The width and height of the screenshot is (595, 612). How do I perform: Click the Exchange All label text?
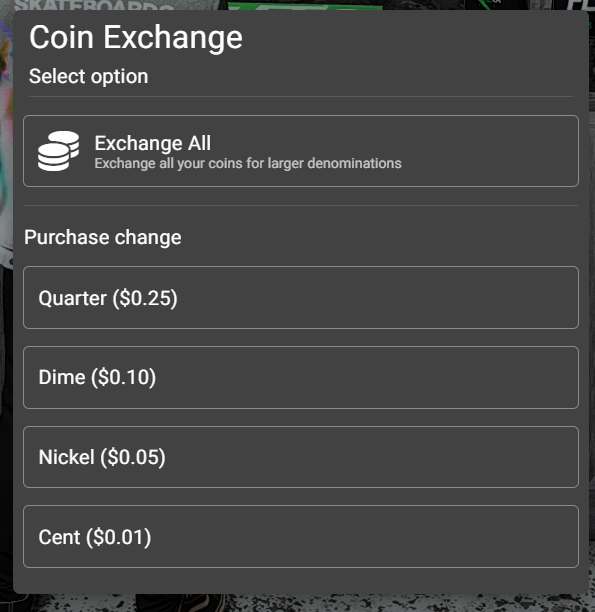(153, 143)
